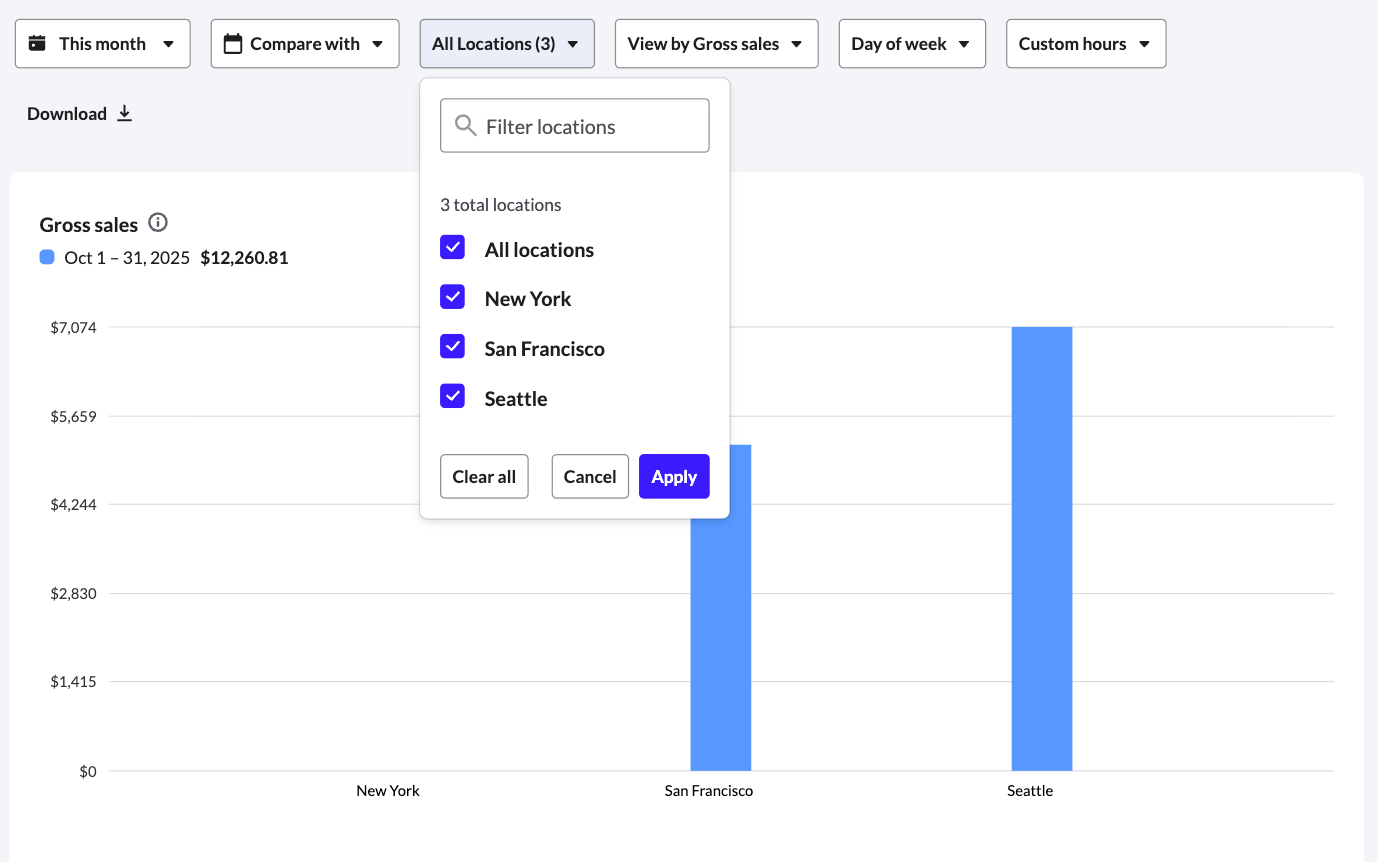Viewport: 1378px width, 862px height.
Task: Select the Seattle entry in the list
Action: (515, 397)
